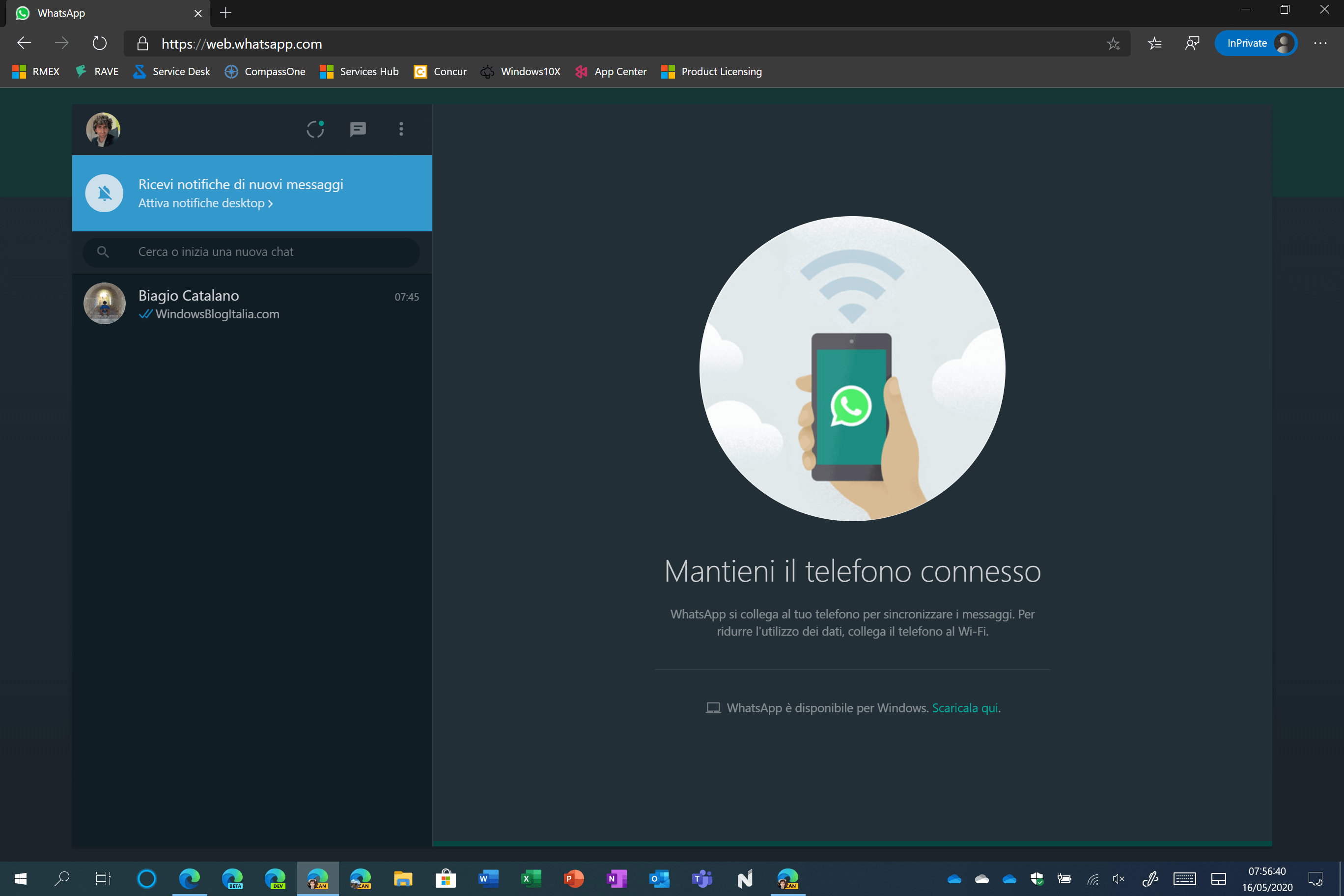
Task: Open the Action Center notifications icon
Action: (x=1316, y=879)
